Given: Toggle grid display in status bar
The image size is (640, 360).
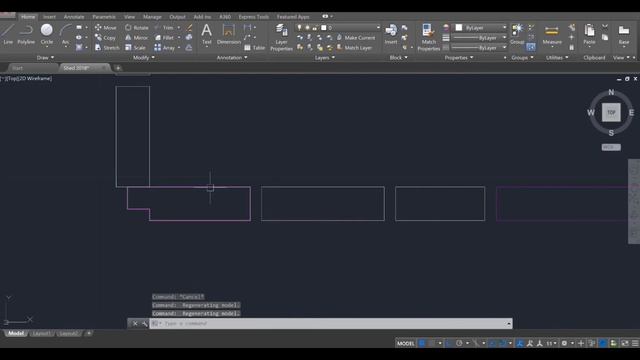Looking at the screenshot, I should click(422, 343).
